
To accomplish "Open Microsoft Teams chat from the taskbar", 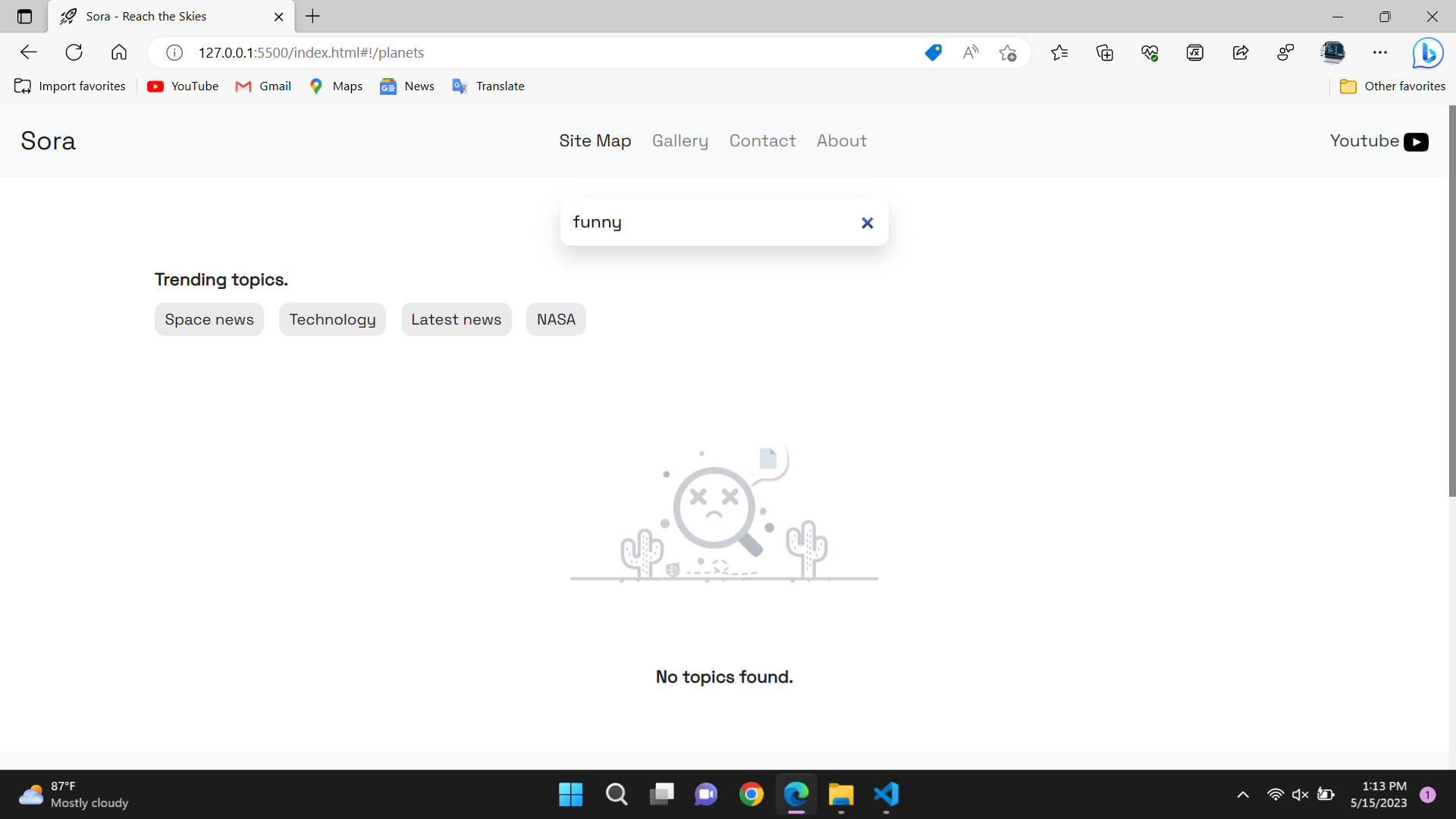I will (706, 795).
